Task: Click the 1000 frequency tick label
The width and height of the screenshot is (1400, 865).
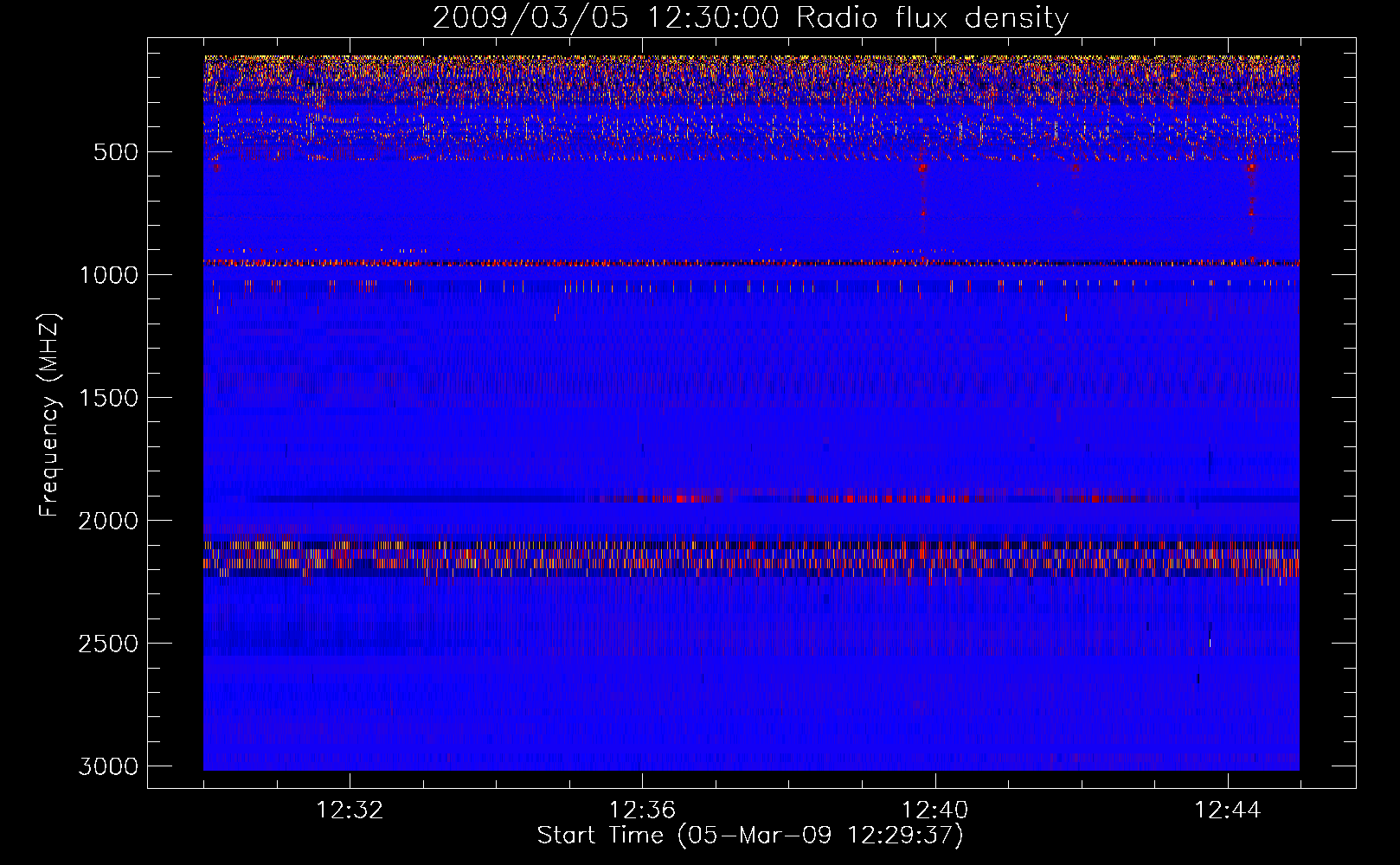Action: tap(109, 275)
